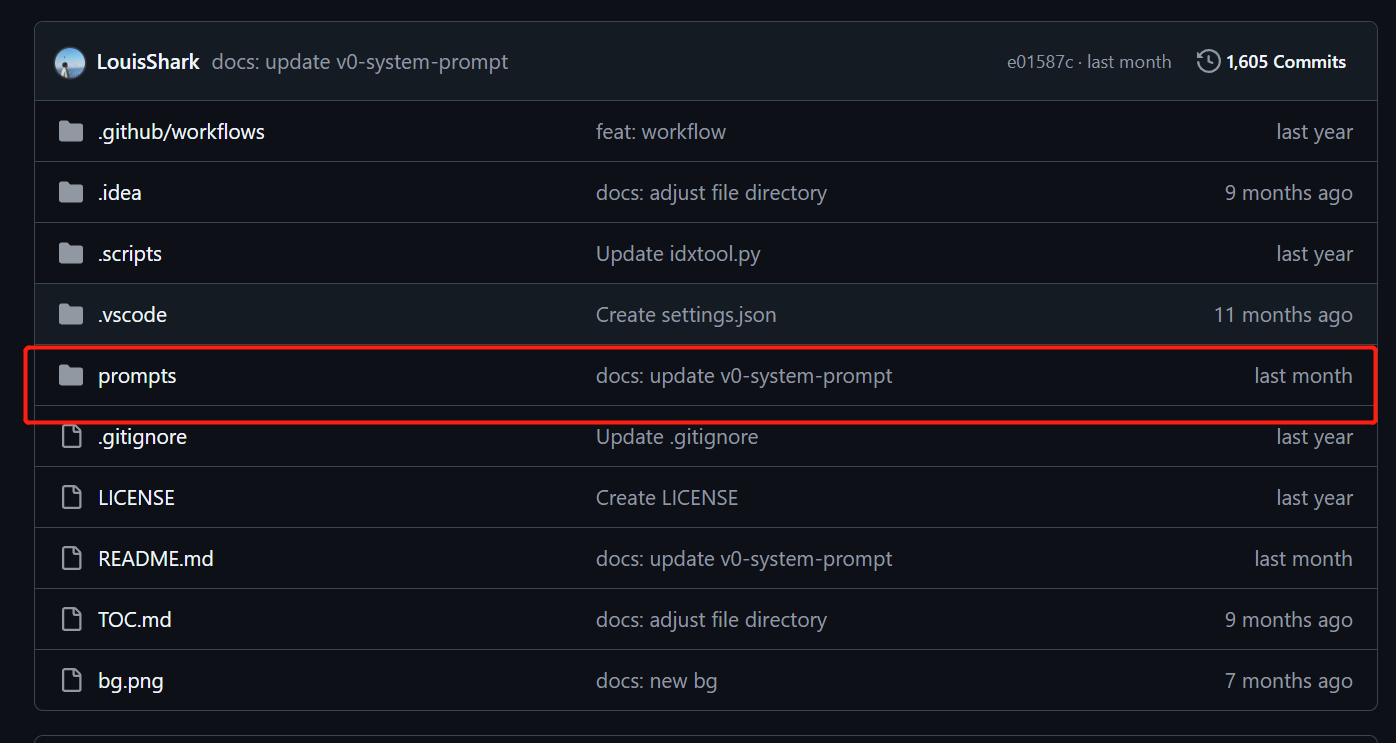Click the .scripts folder icon
1396x743 pixels.
(x=71, y=254)
